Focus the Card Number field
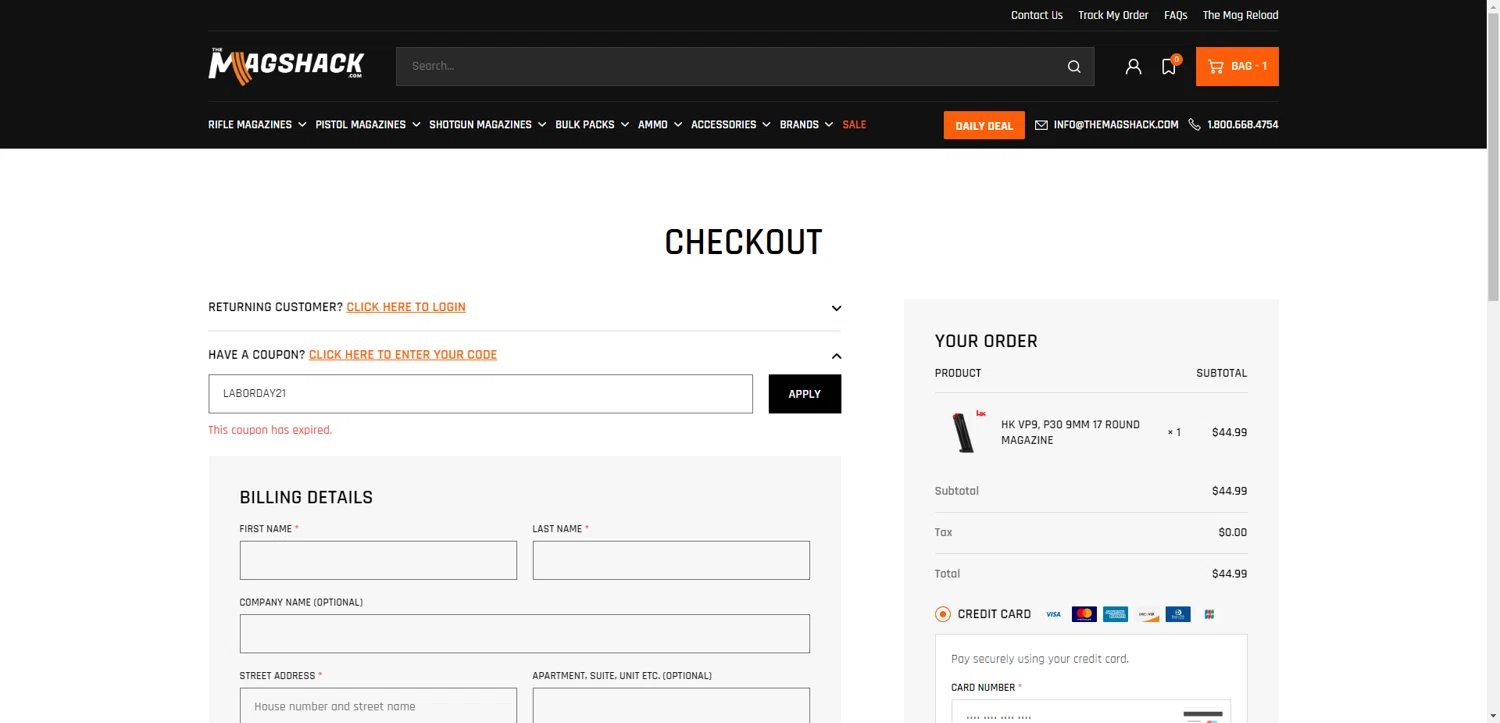Image resolution: width=1500 pixels, height=723 pixels. (1091, 712)
